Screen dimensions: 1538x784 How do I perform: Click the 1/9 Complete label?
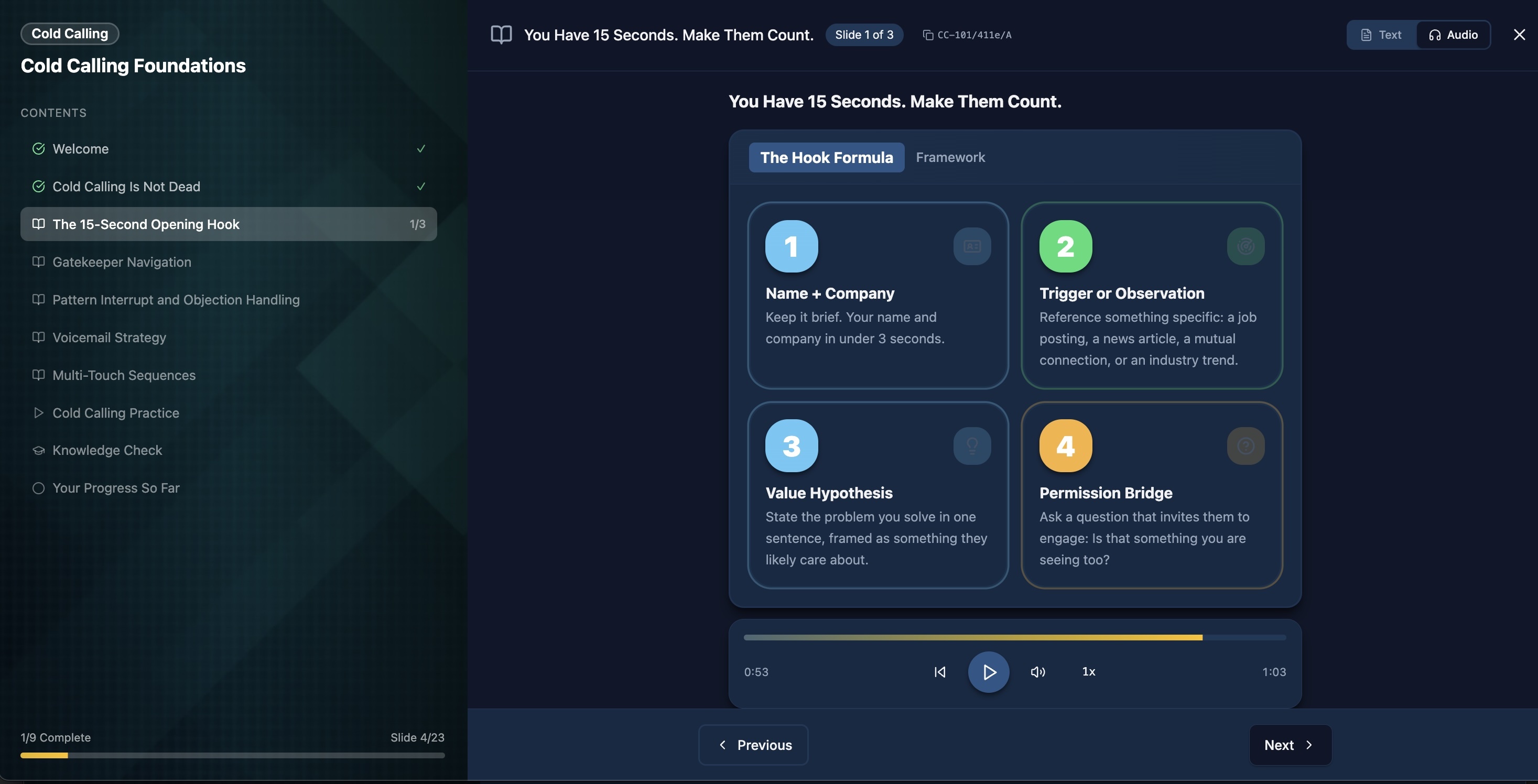click(x=56, y=737)
